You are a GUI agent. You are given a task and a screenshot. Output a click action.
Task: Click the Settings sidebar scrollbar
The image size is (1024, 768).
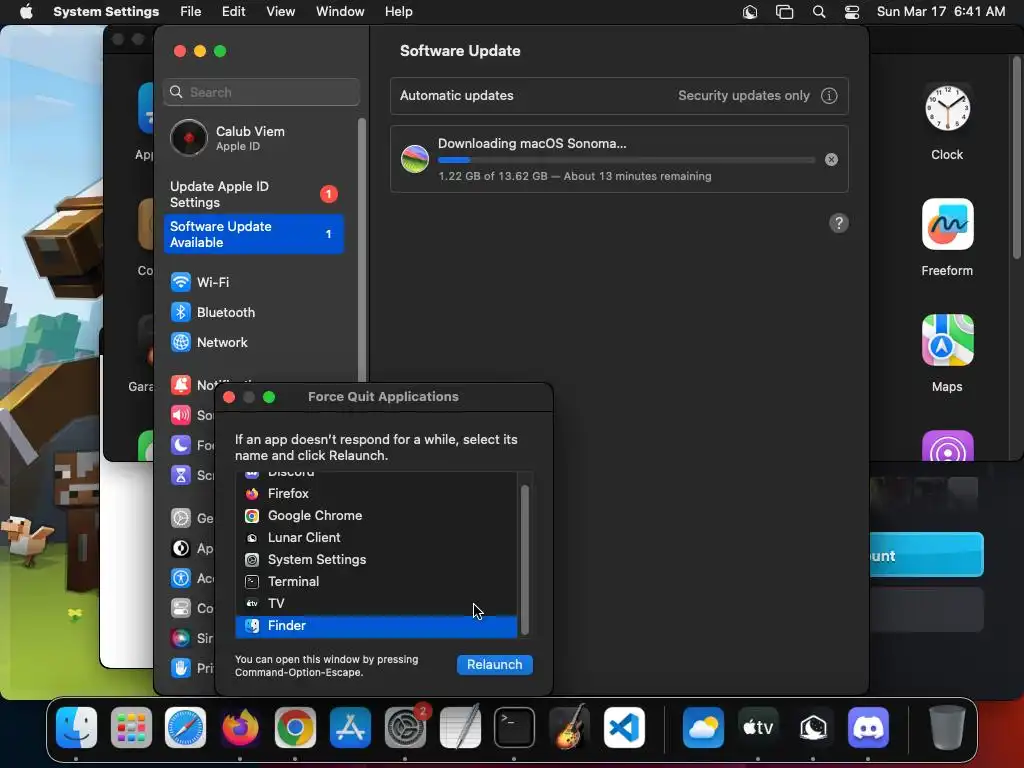[x=362, y=251]
